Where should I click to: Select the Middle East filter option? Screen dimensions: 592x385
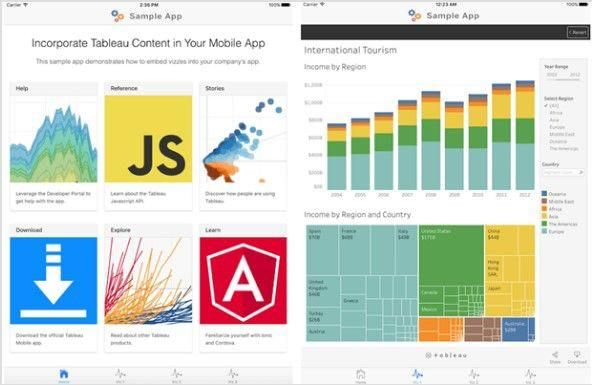tap(562, 134)
